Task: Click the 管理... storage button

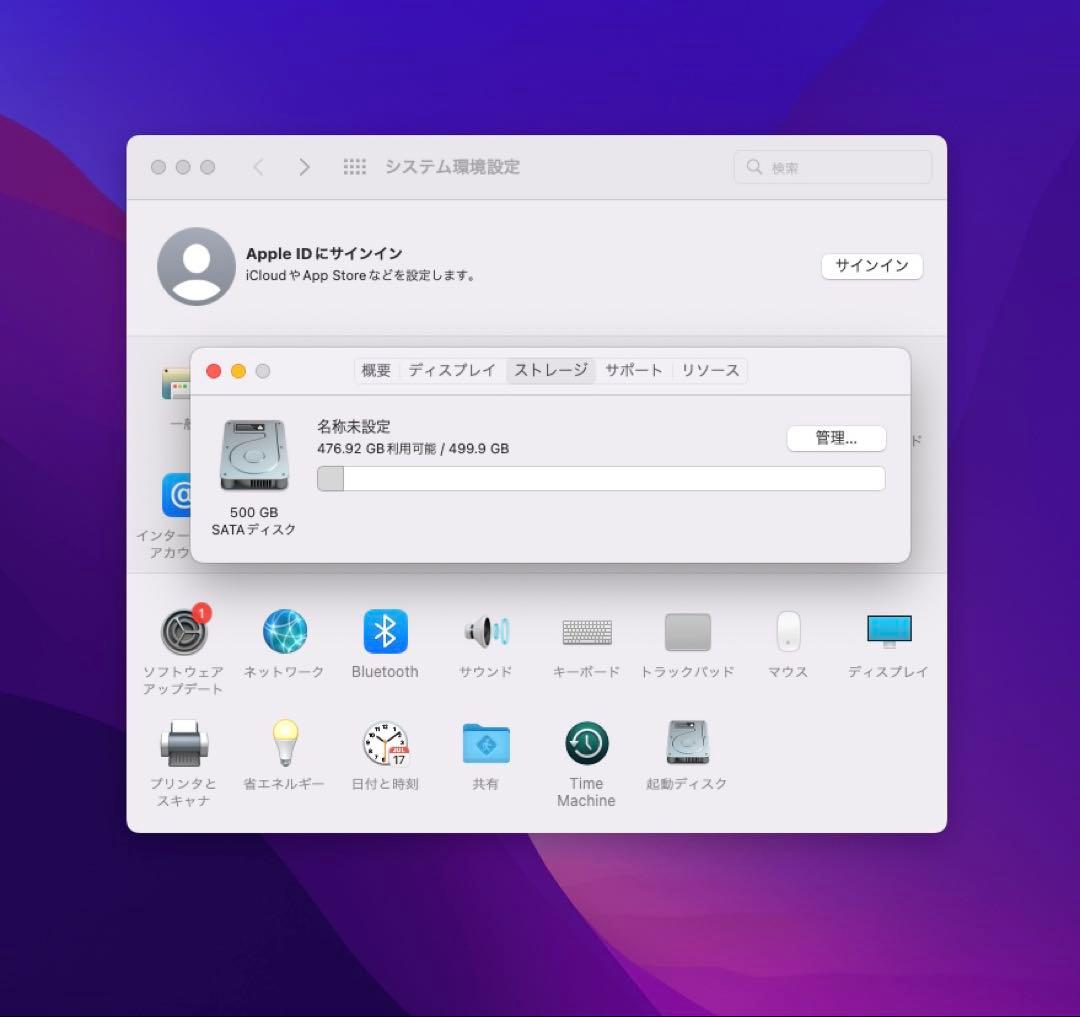Action: [836, 439]
